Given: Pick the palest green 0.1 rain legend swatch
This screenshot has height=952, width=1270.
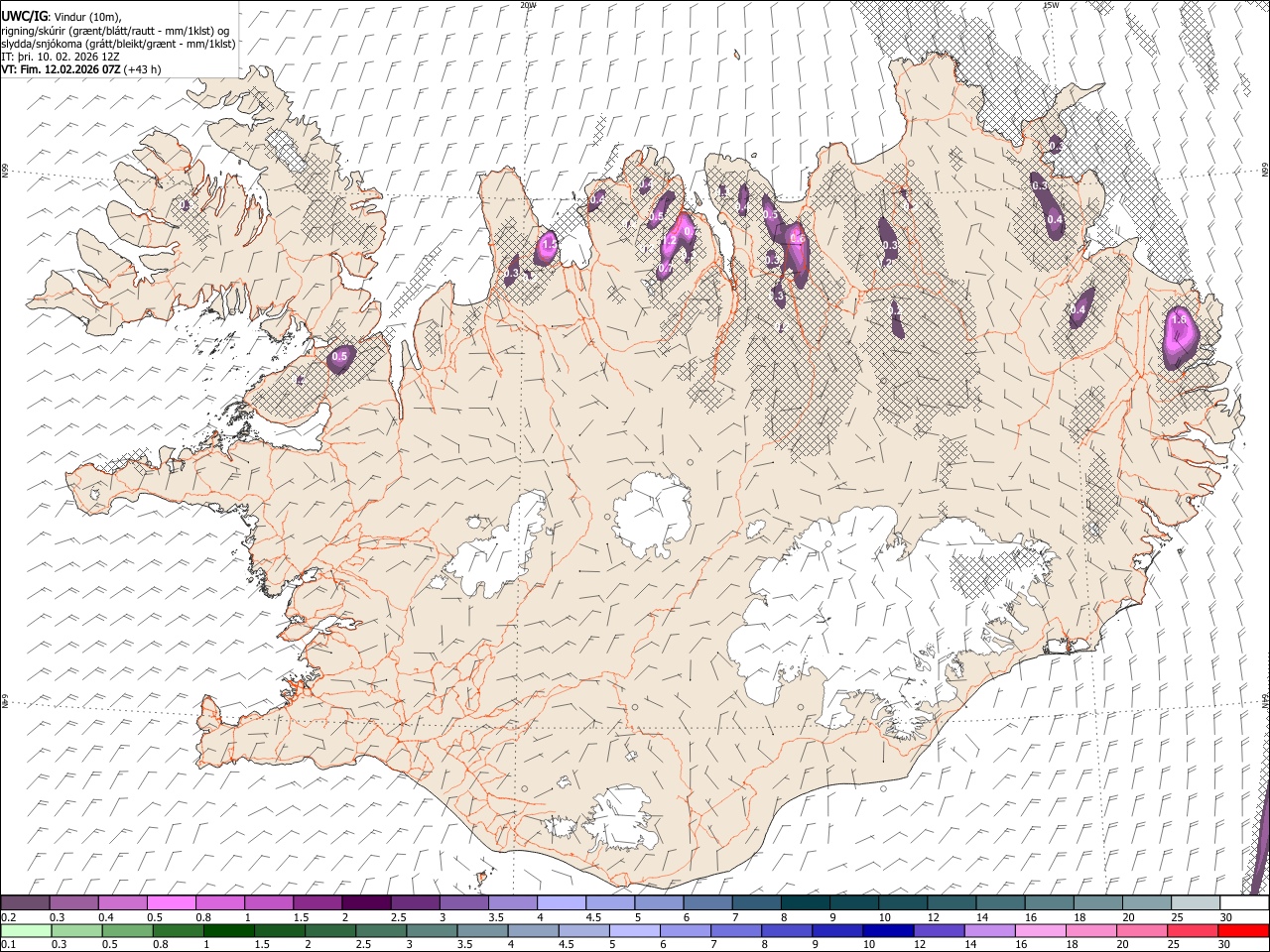Looking at the screenshot, I should (x=26, y=931).
